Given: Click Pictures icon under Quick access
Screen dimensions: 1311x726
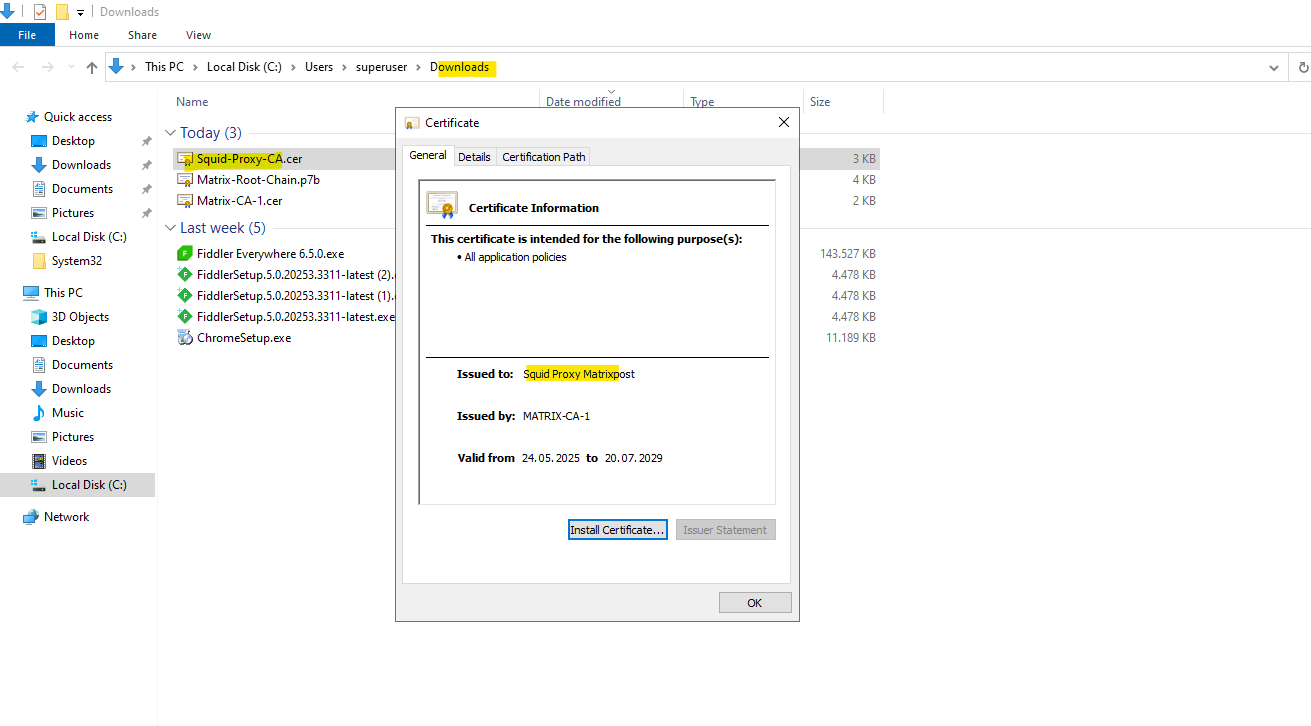Looking at the screenshot, I should pos(39,213).
